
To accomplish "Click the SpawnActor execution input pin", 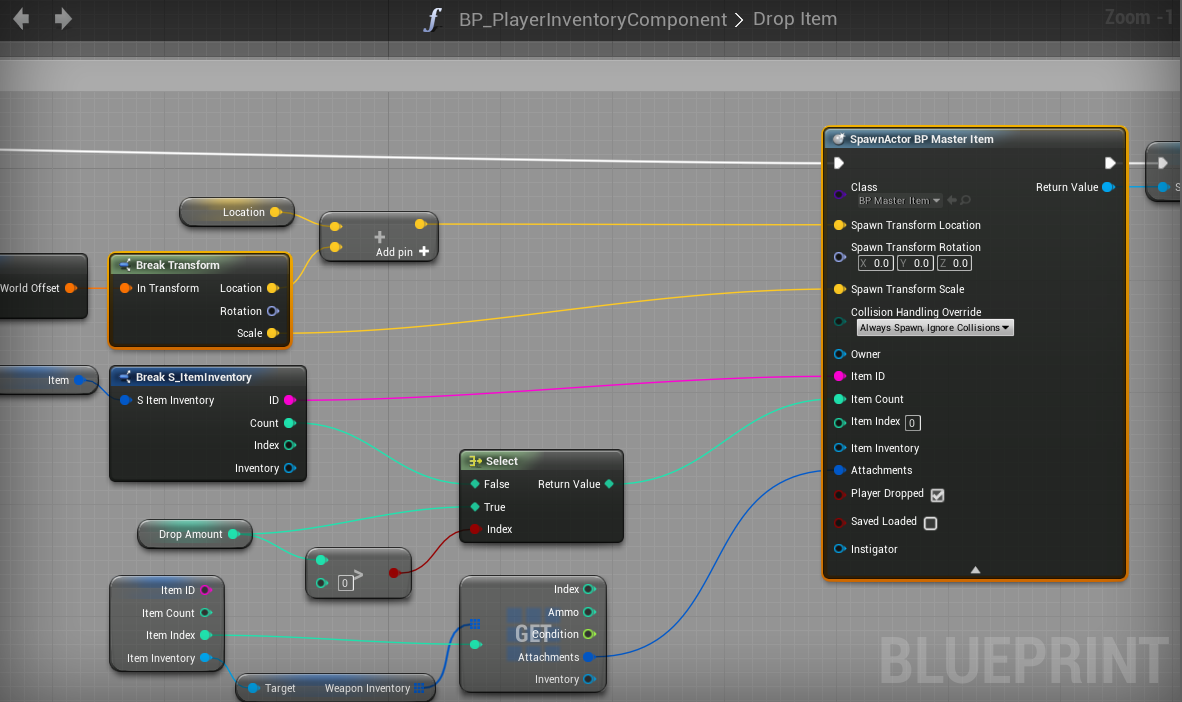I will click(839, 163).
